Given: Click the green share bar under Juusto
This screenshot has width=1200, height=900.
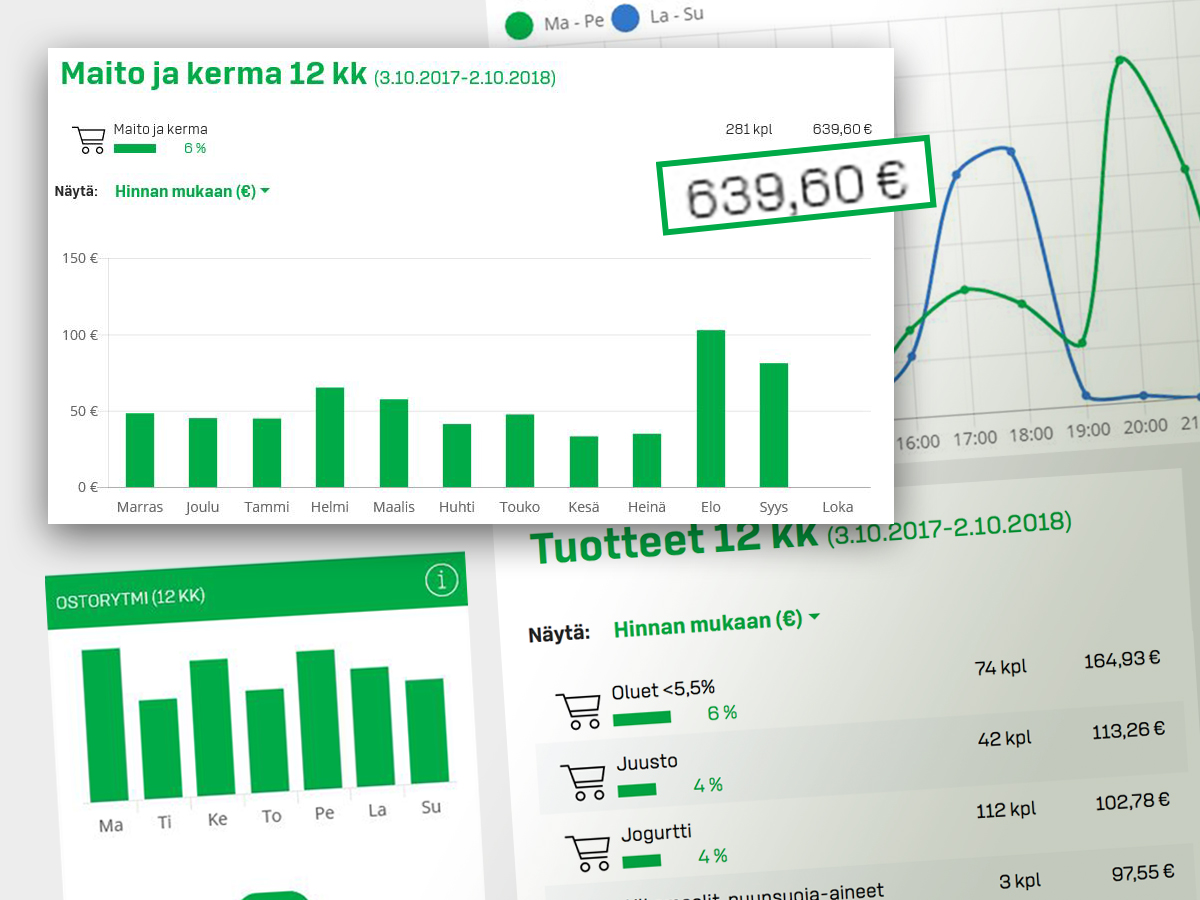Looking at the screenshot, I should click(x=637, y=789).
